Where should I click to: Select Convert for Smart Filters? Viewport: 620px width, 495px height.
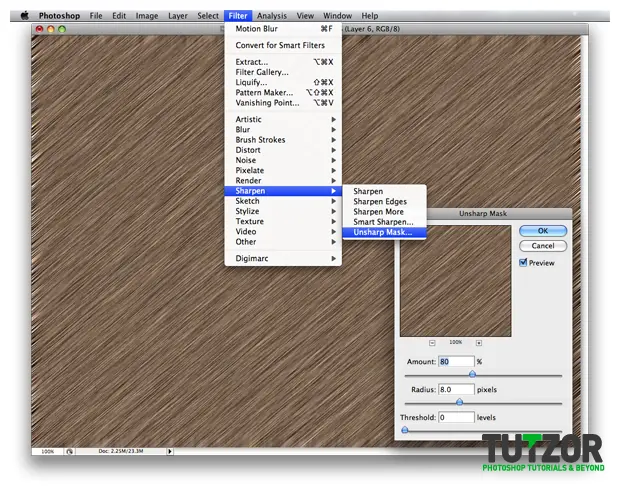(x=283, y=45)
